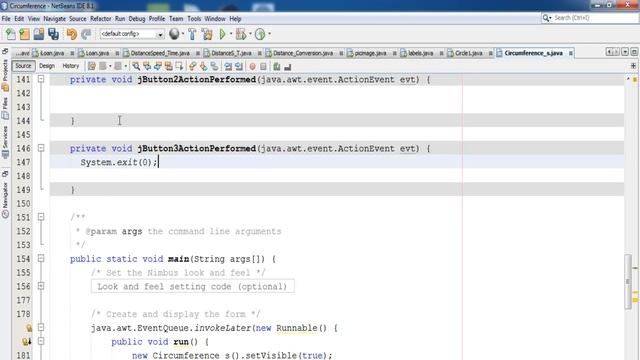Switch to the labels.java tab
The height and width of the screenshot is (360, 640).
[x=420, y=53]
